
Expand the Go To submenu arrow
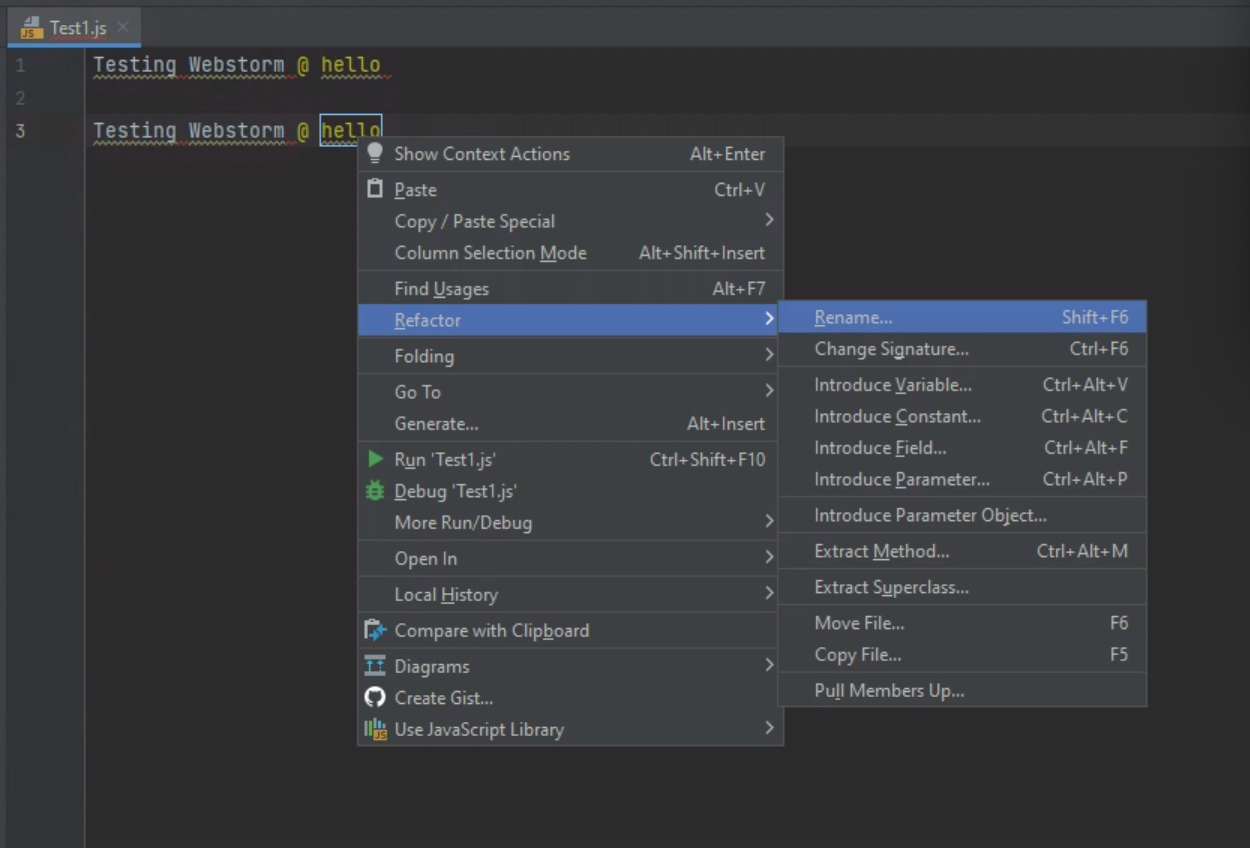point(769,391)
